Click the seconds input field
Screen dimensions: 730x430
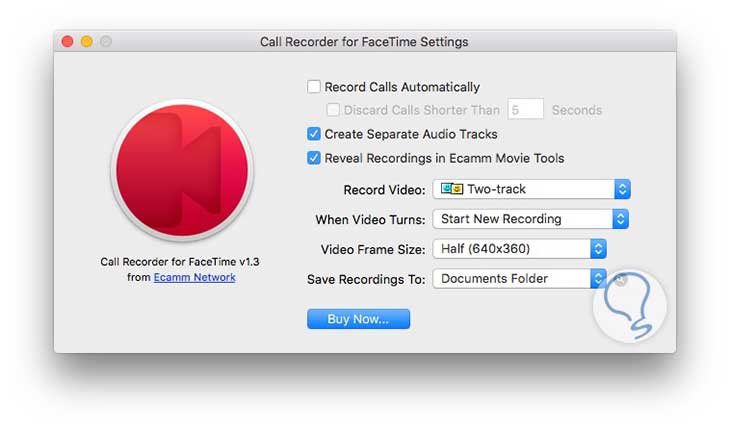point(525,110)
